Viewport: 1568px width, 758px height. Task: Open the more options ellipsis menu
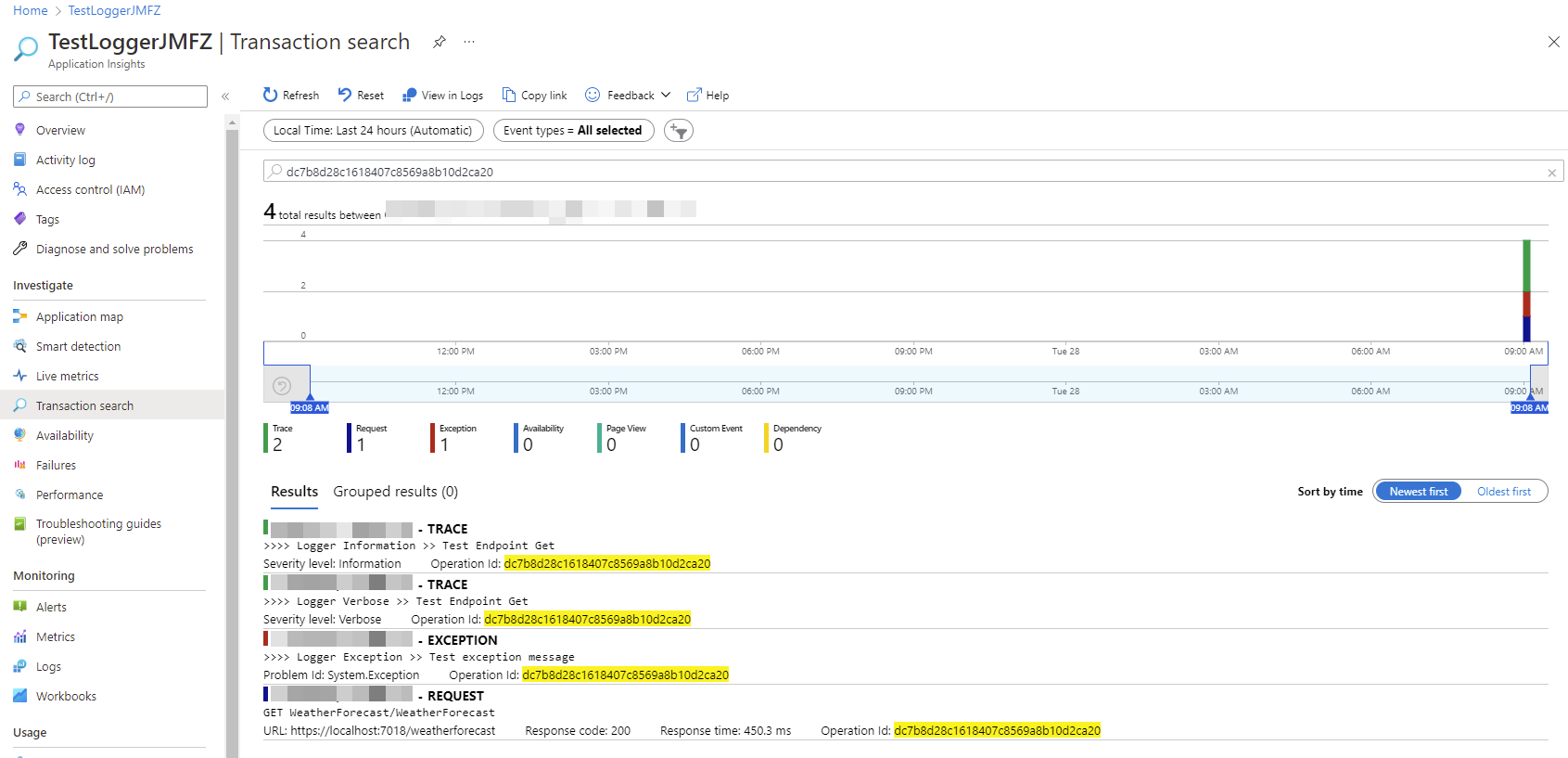tap(469, 42)
